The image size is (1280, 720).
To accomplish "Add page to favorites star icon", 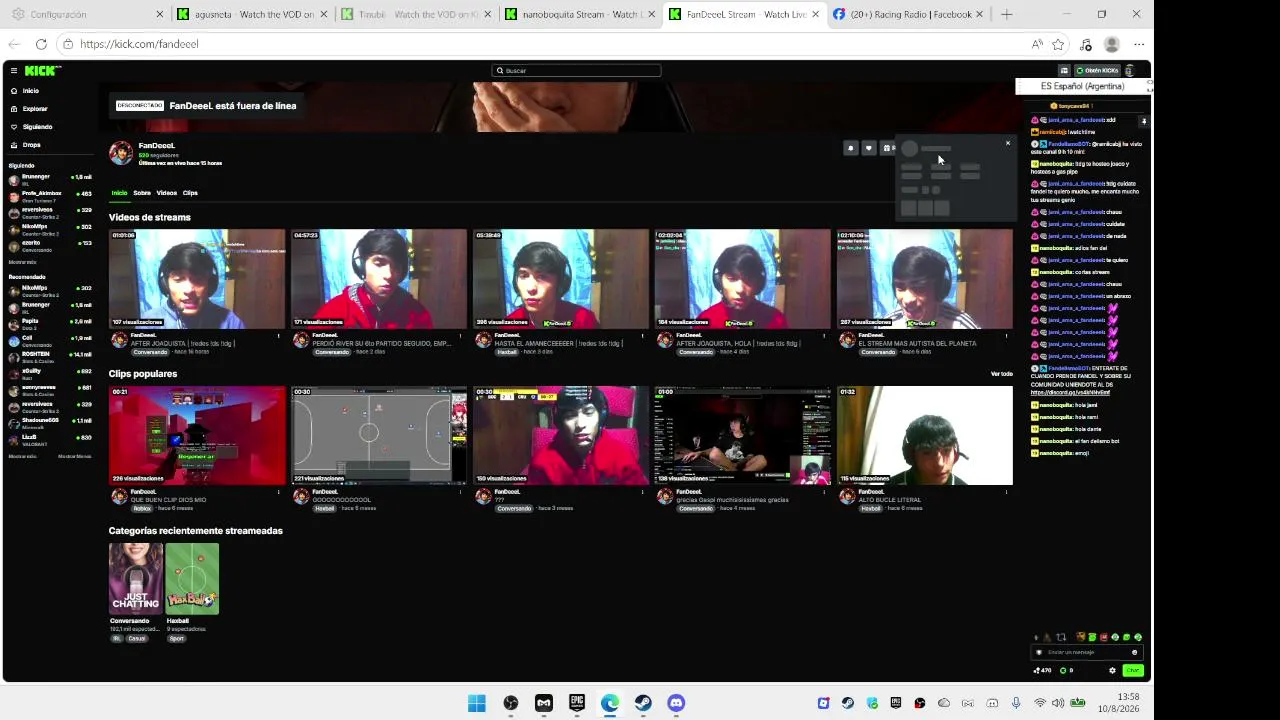I will point(1058,44).
